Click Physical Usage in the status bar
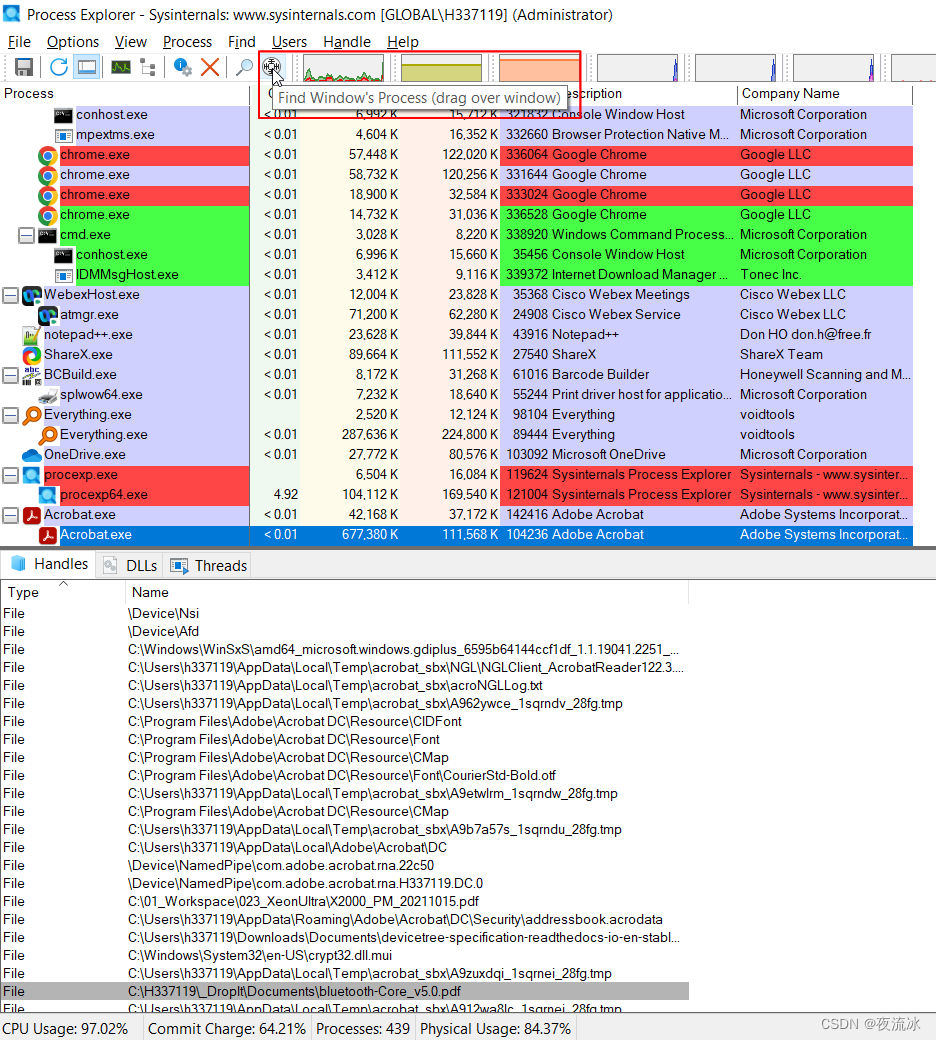Screen dimensions: 936x1040 (x=495, y=1029)
